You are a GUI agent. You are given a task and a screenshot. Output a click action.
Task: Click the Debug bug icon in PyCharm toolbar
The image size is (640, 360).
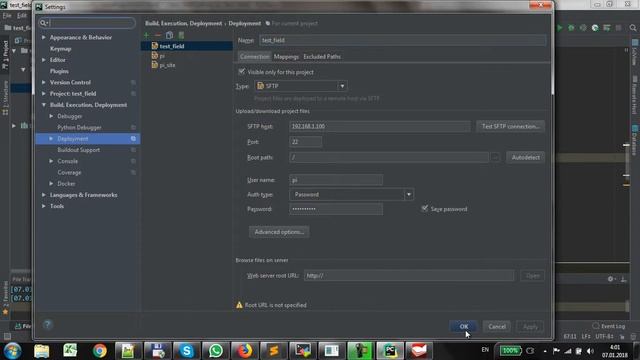coord(571,28)
